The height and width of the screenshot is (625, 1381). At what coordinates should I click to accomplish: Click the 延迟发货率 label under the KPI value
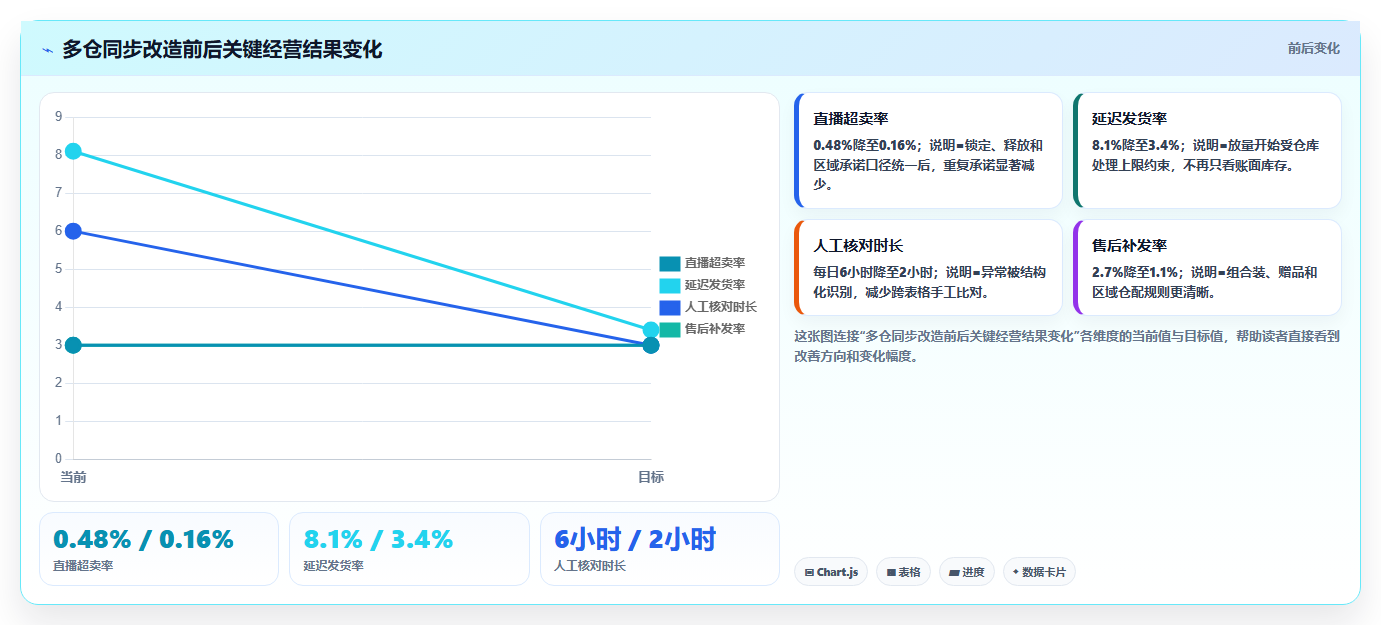click(x=333, y=566)
